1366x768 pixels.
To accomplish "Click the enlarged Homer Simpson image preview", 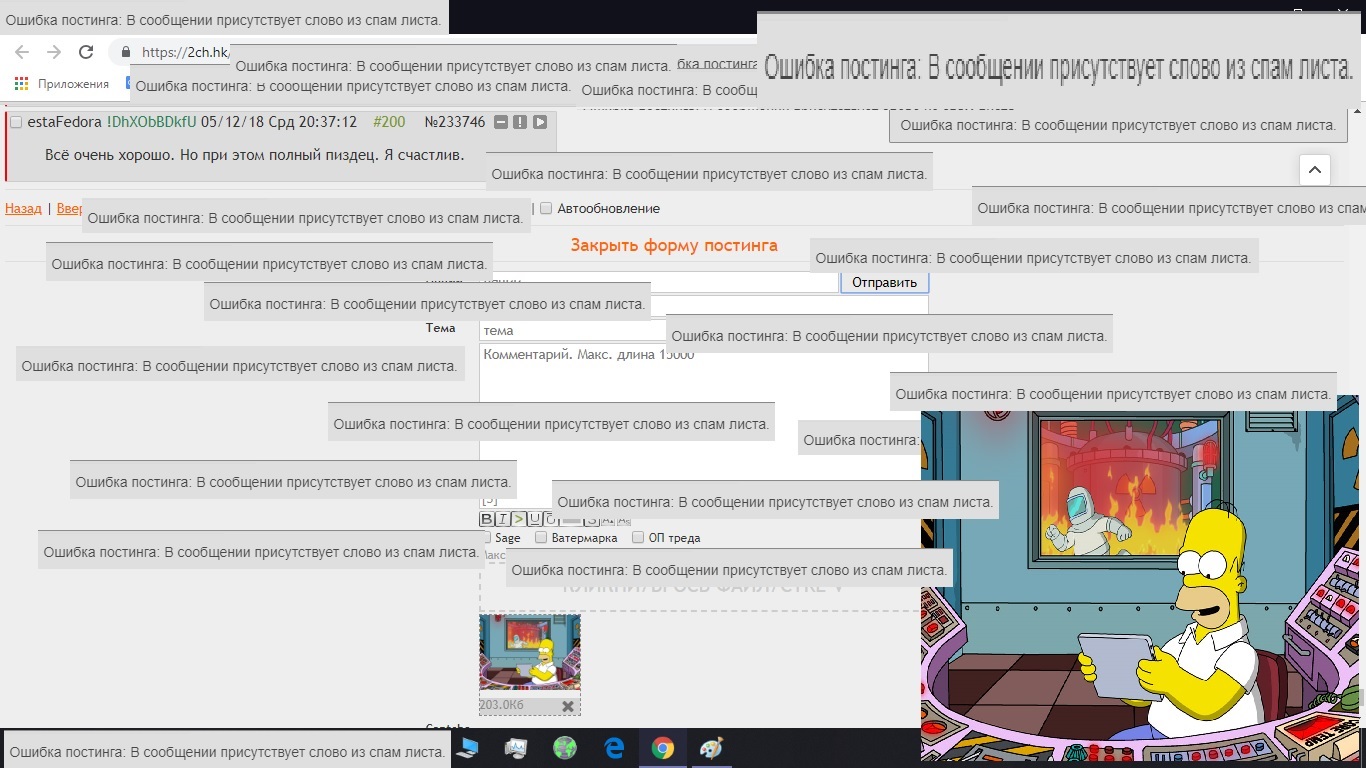I will [x=1140, y=580].
